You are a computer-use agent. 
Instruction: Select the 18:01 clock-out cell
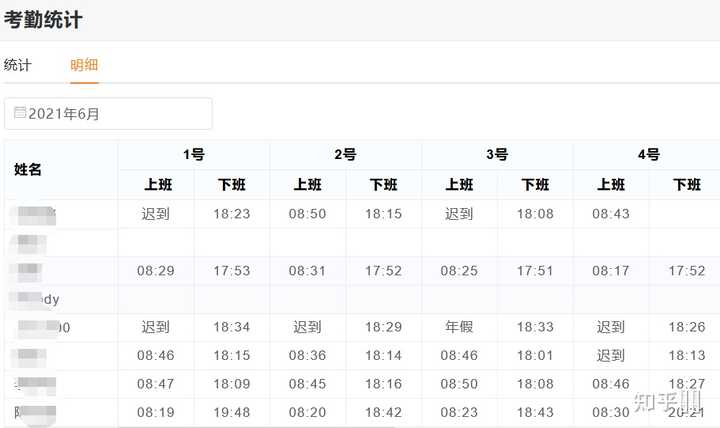tap(535, 355)
